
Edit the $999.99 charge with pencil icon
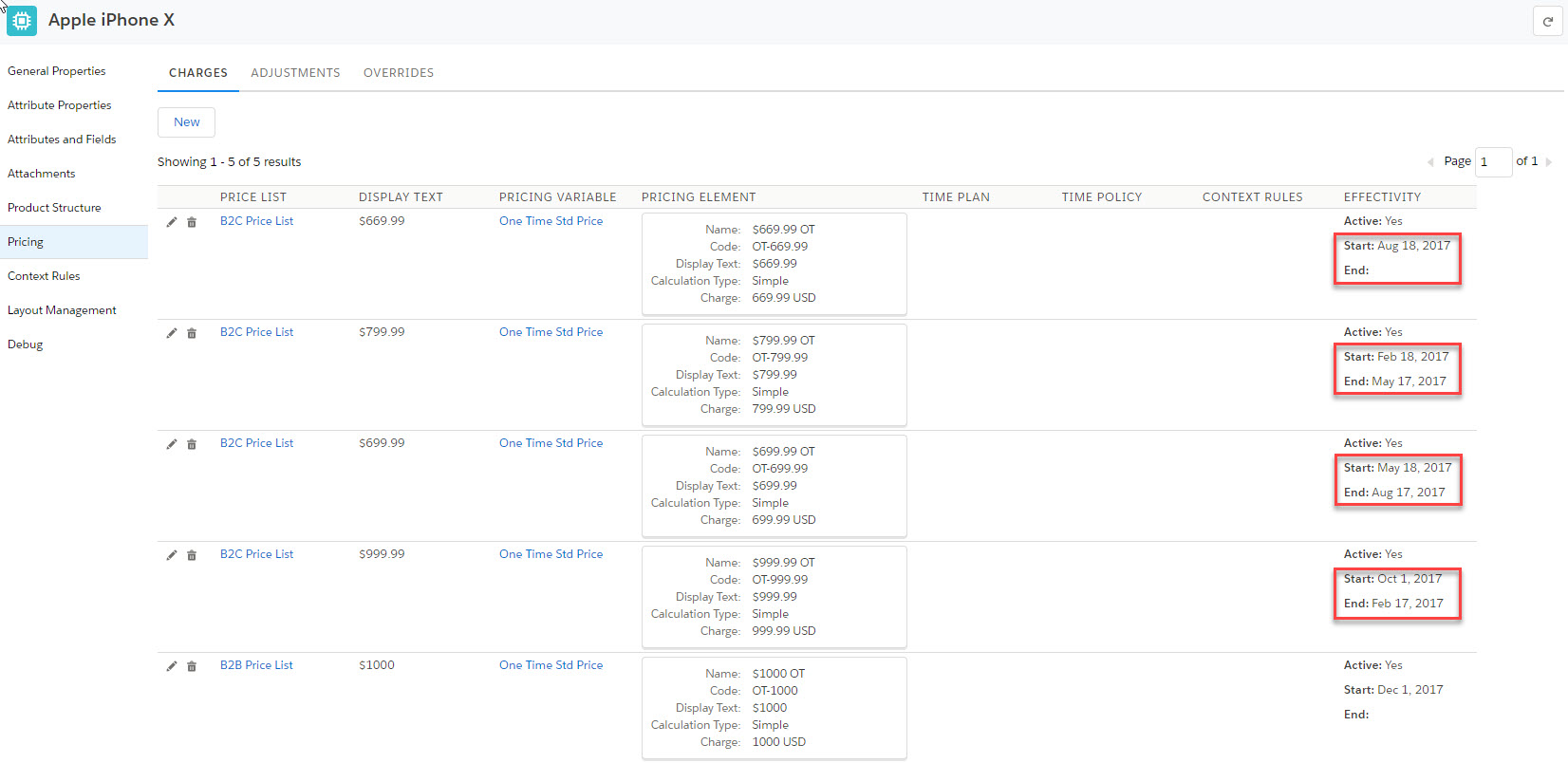tap(172, 555)
